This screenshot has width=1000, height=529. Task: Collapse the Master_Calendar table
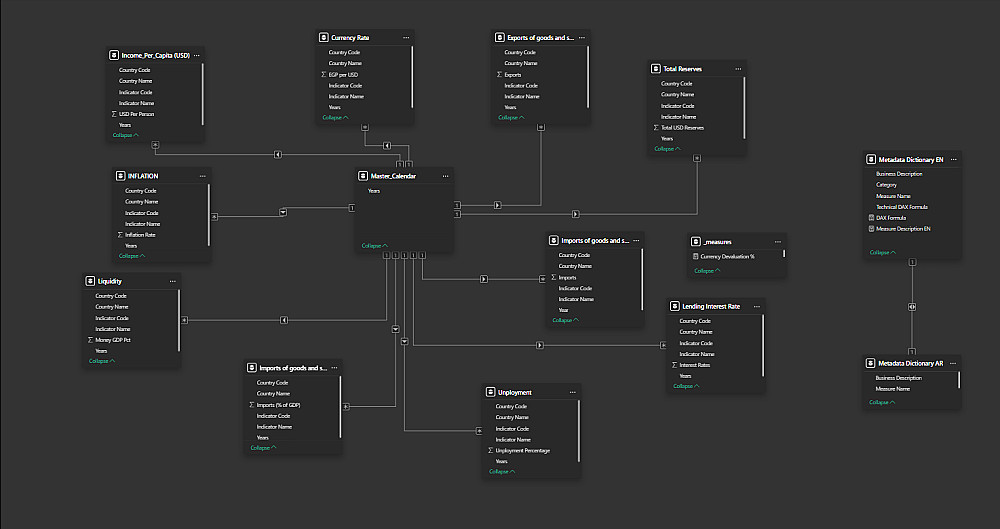(x=374, y=246)
